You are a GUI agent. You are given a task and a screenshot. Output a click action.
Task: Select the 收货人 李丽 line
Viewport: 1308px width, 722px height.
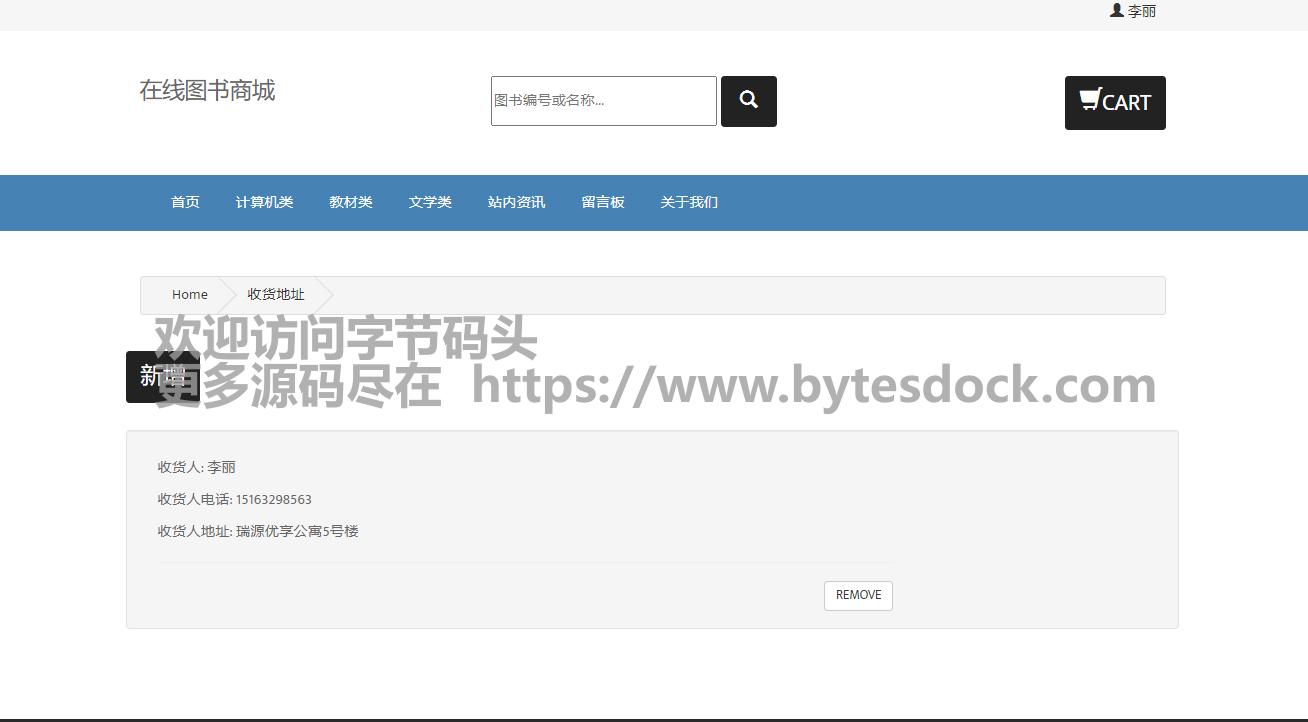click(x=197, y=467)
